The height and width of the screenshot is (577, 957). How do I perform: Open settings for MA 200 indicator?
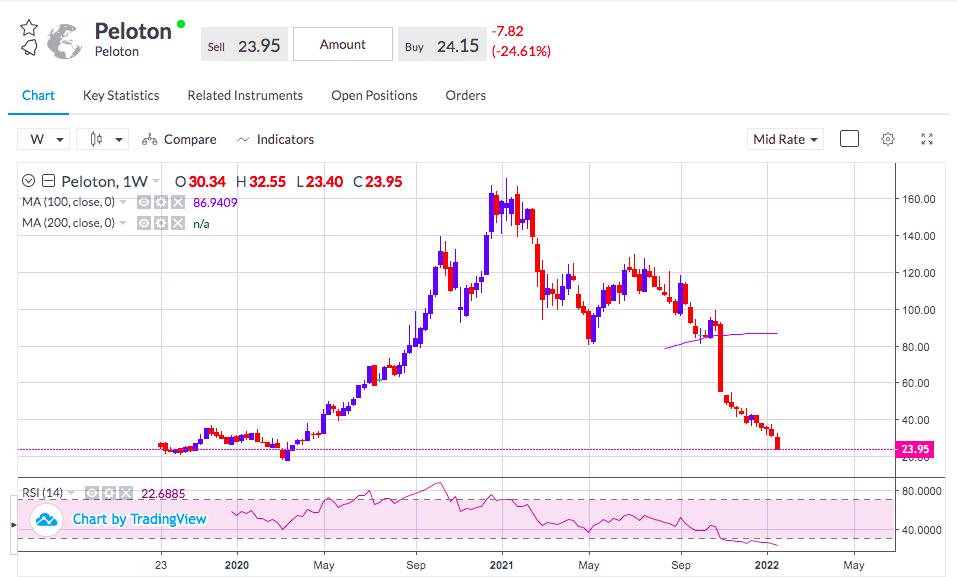click(161, 223)
